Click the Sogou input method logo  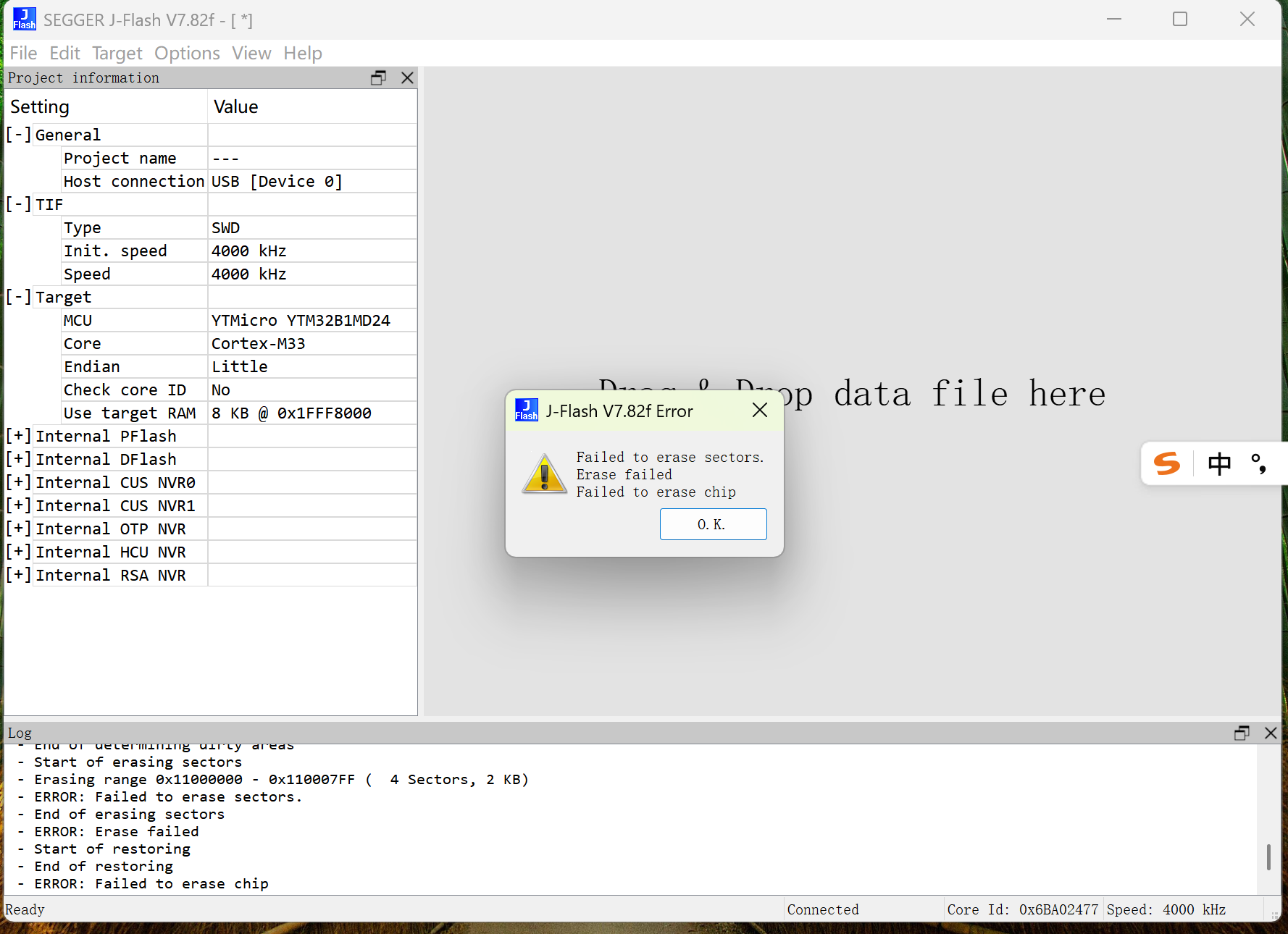pos(1167,463)
